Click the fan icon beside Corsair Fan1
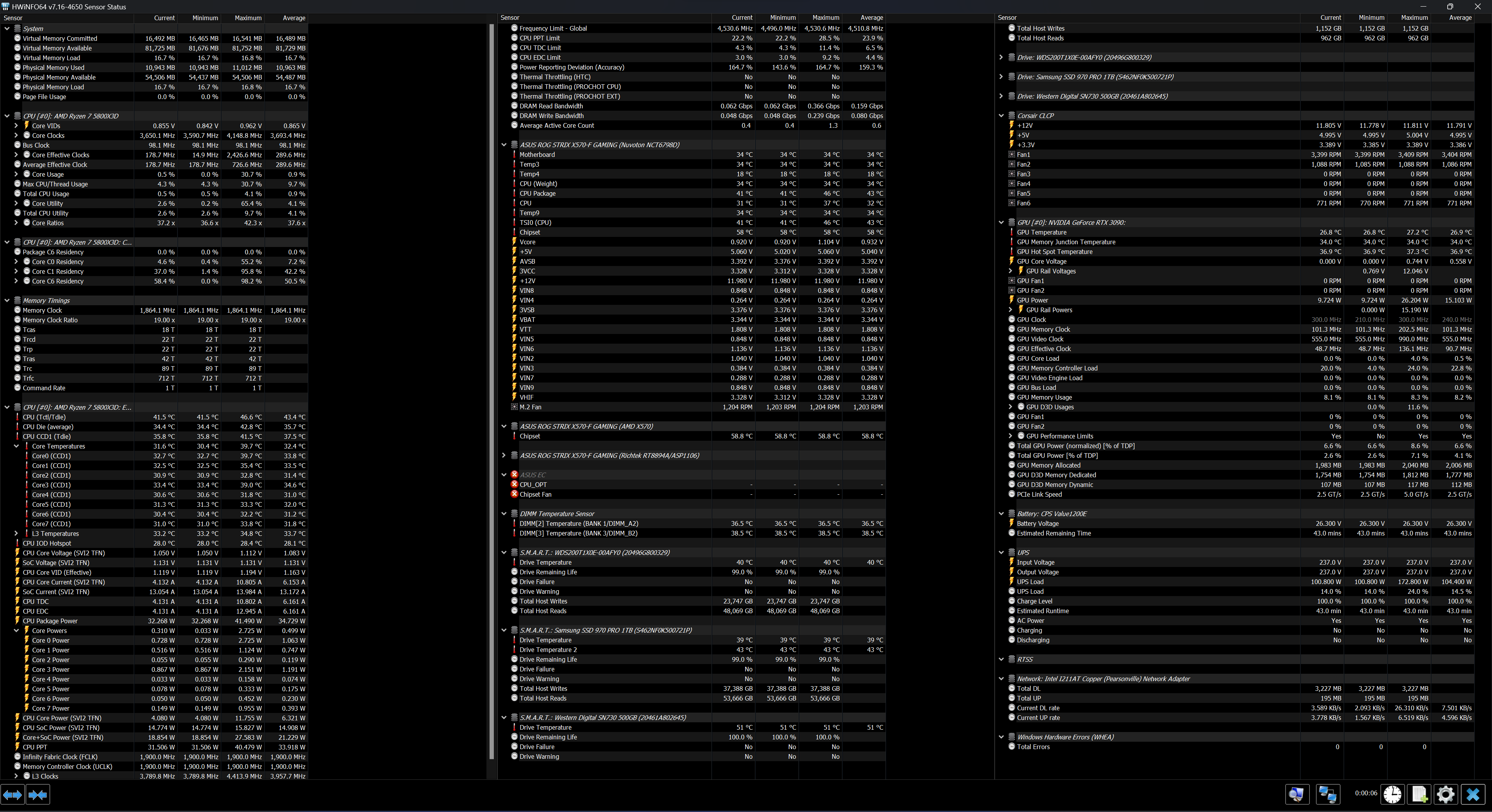The width and height of the screenshot is (1492, 812). (1012, 155)
